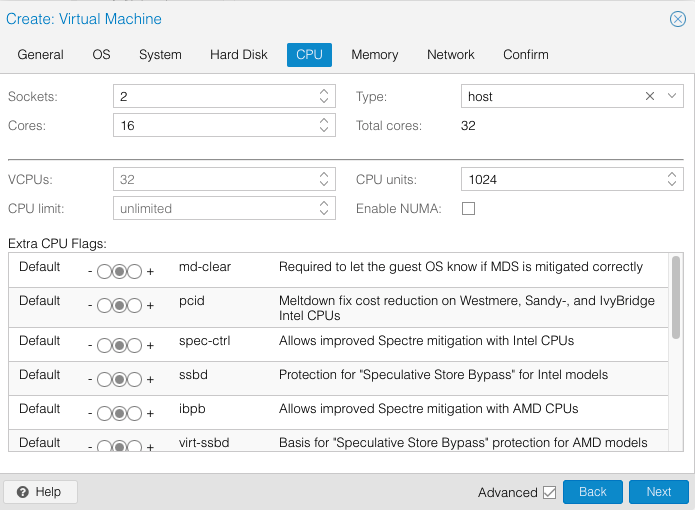Open the Hard Disk tab
695x510 pixels.
tap(239, 55)
